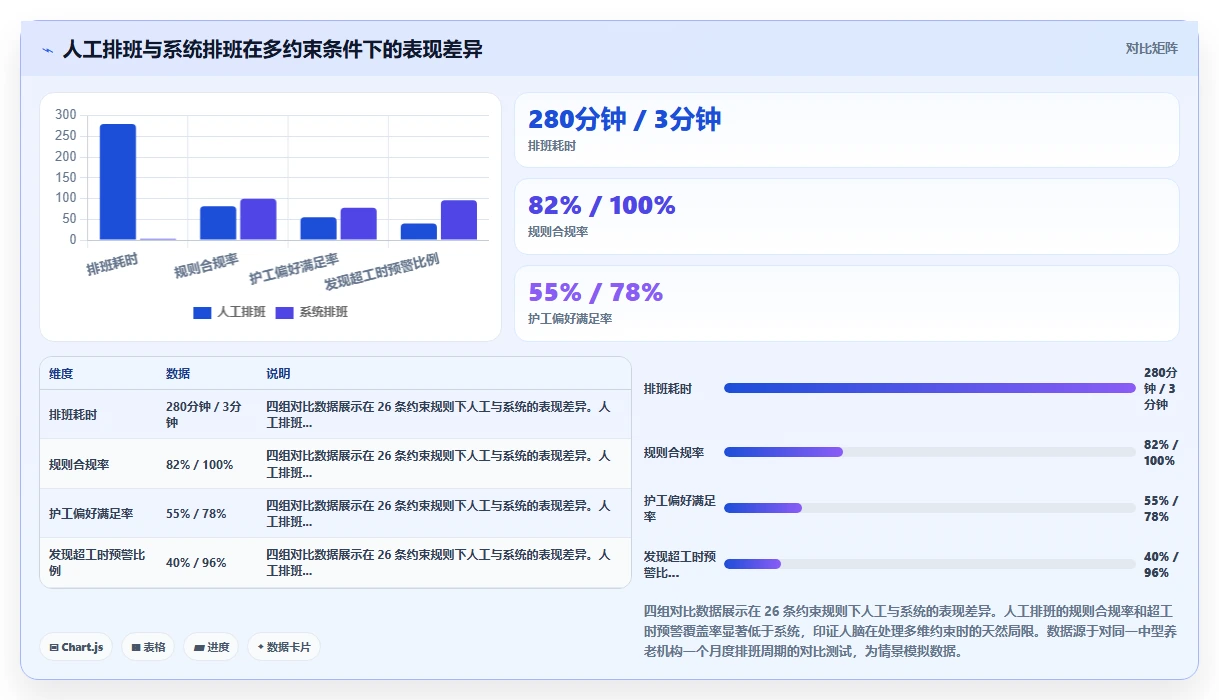Toggle the 人工排班 legend item
This screenshot has height=700, width=1219.
(230, 312)
